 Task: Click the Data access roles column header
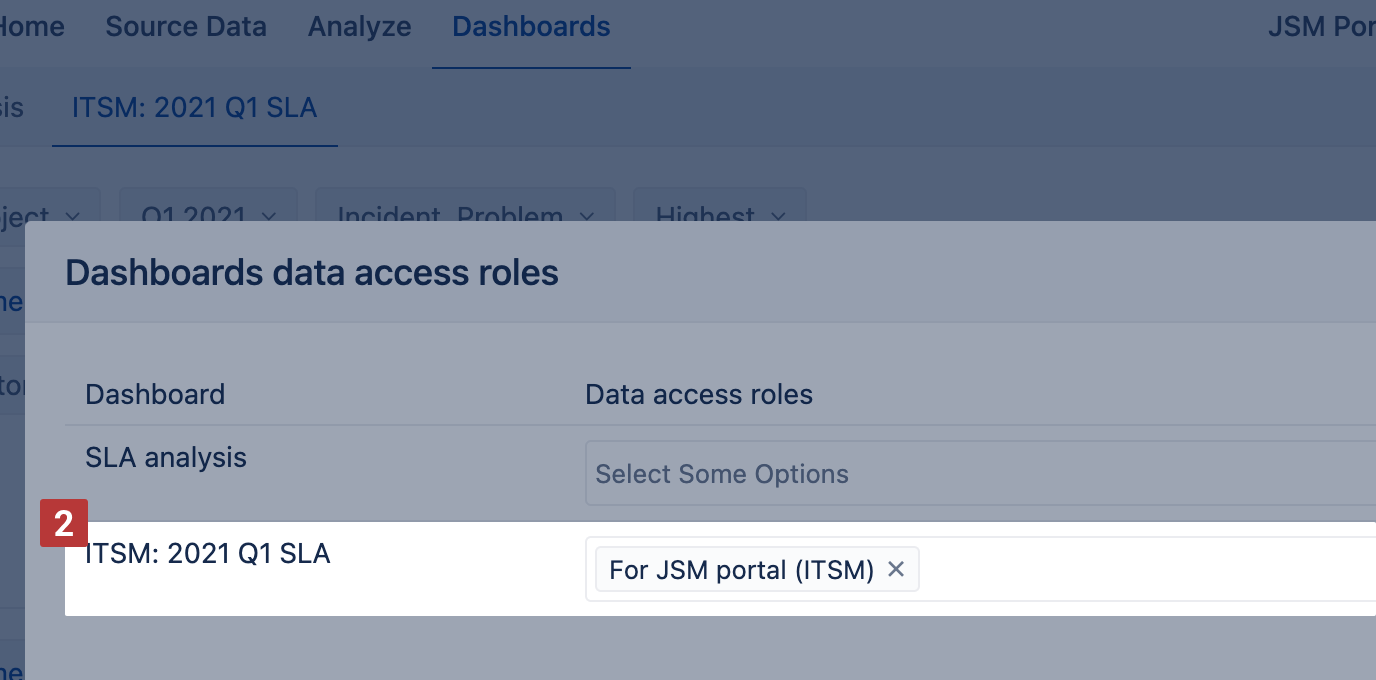(699, 395)
